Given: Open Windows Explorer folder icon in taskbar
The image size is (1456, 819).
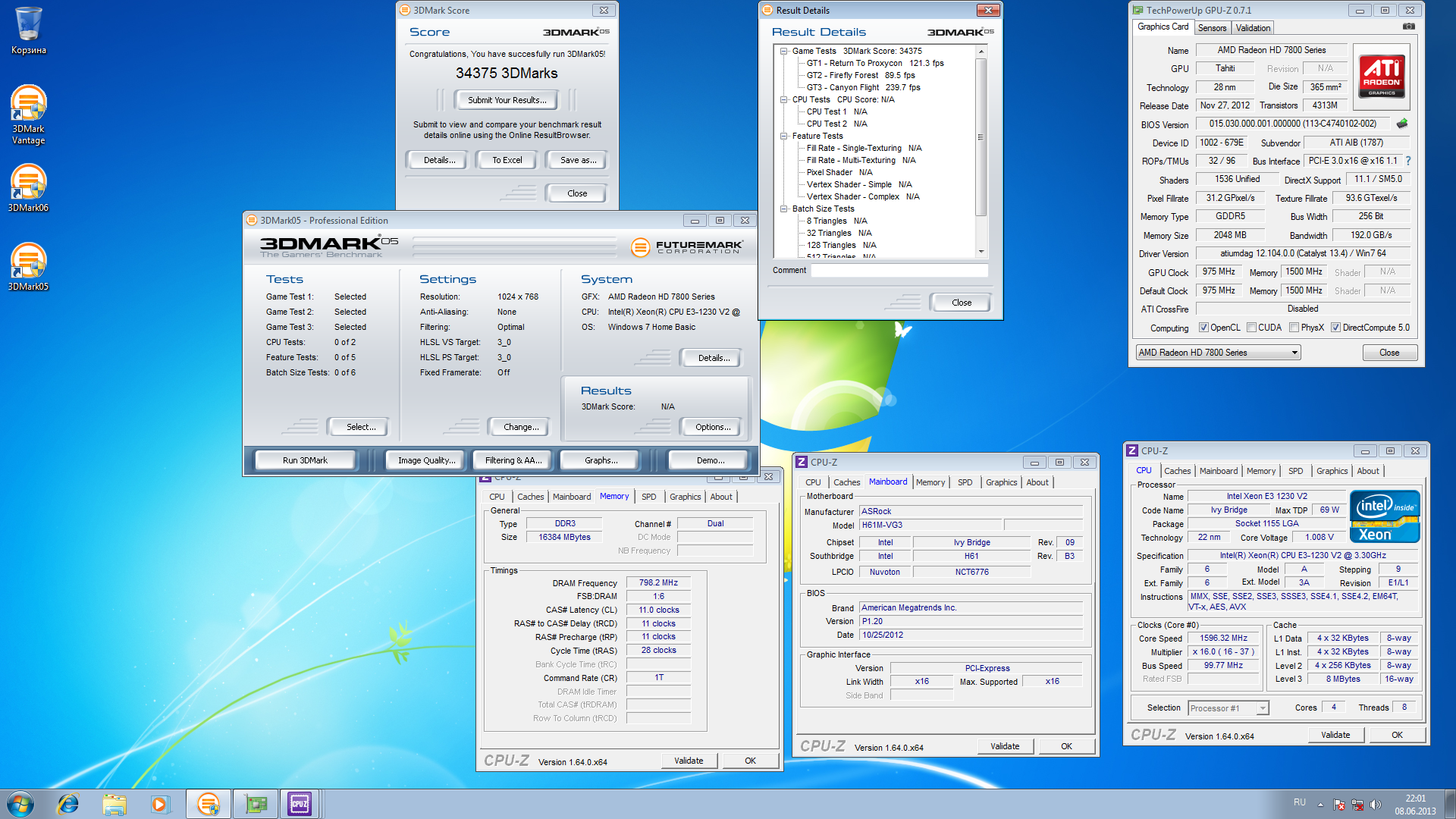Looking at the screenshot, I should pos(115,804).
